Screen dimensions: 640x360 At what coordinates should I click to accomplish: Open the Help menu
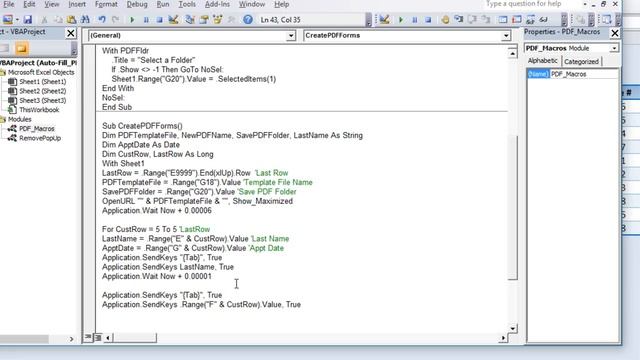coord(282,4)
